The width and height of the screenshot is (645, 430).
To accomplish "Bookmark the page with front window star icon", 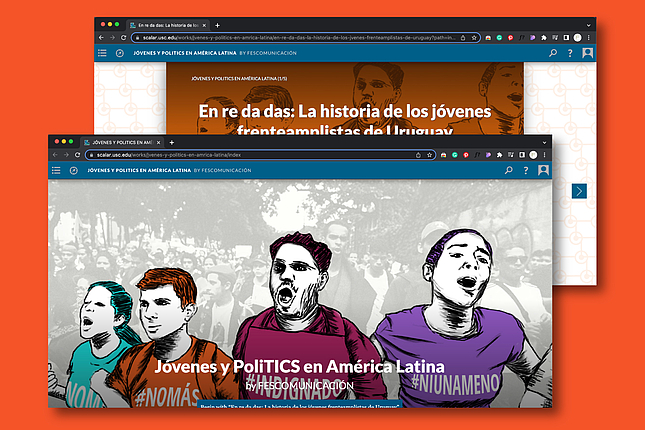I will click(x=429, y=155).
